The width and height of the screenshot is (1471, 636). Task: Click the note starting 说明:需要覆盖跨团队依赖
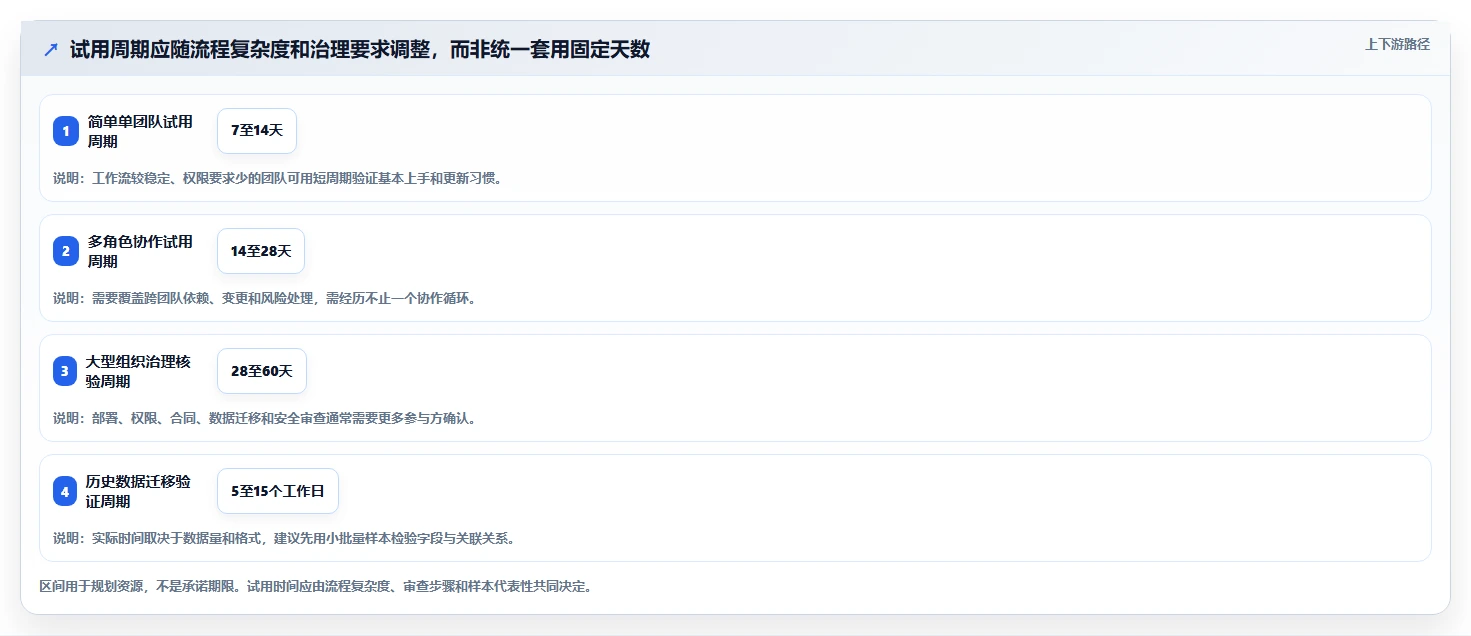pos(264,298)
